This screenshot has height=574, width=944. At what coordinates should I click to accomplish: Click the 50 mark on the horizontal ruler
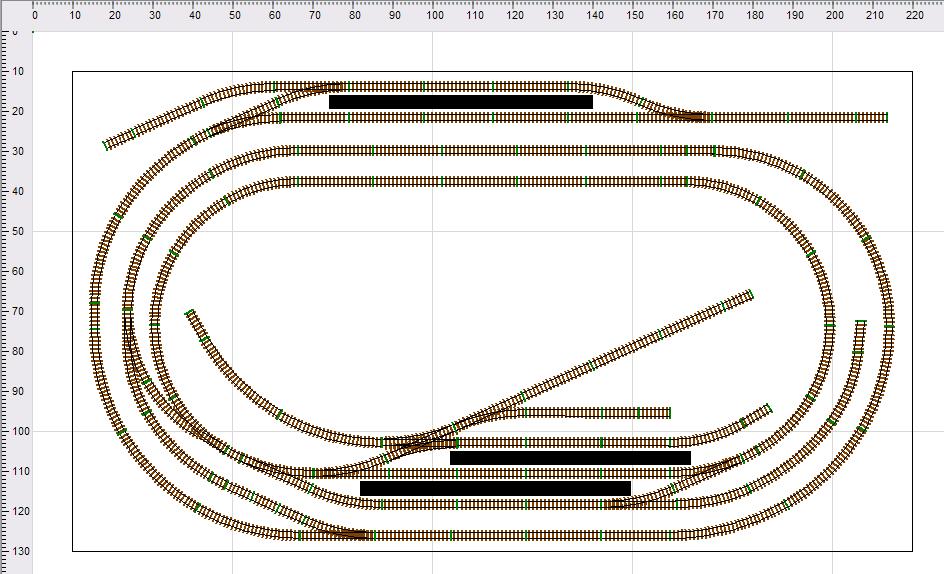click(235, 15)
